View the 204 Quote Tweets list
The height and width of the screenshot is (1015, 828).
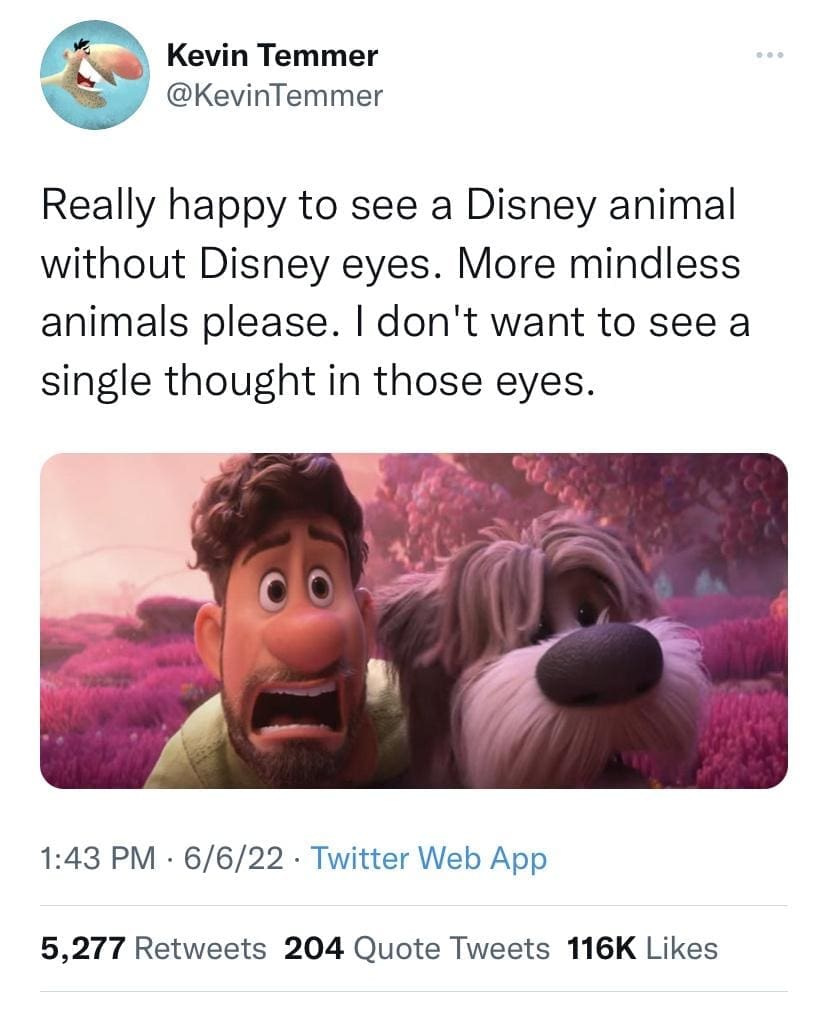click(x=417, y=948)
